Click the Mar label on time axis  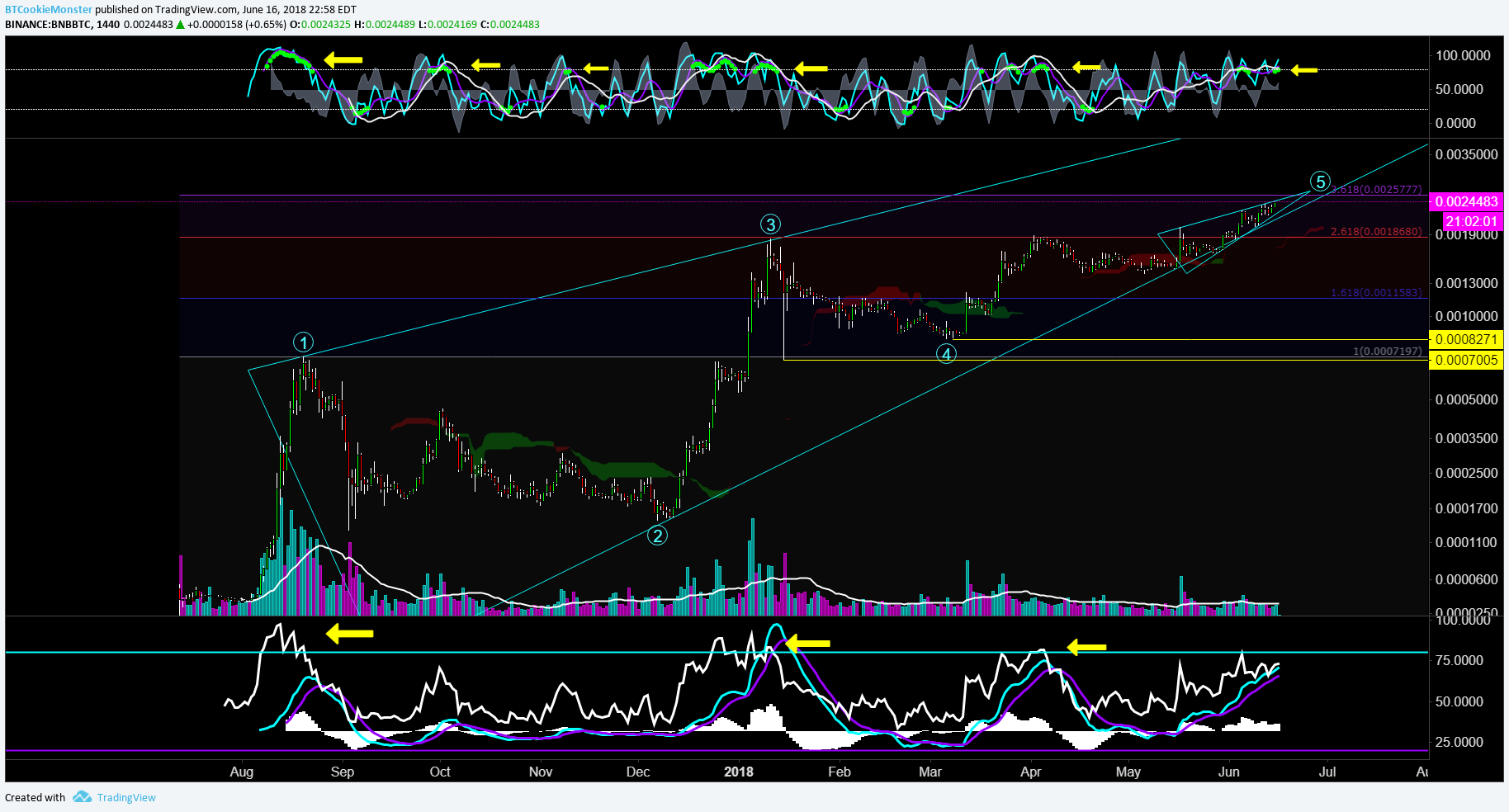[930, 772]
